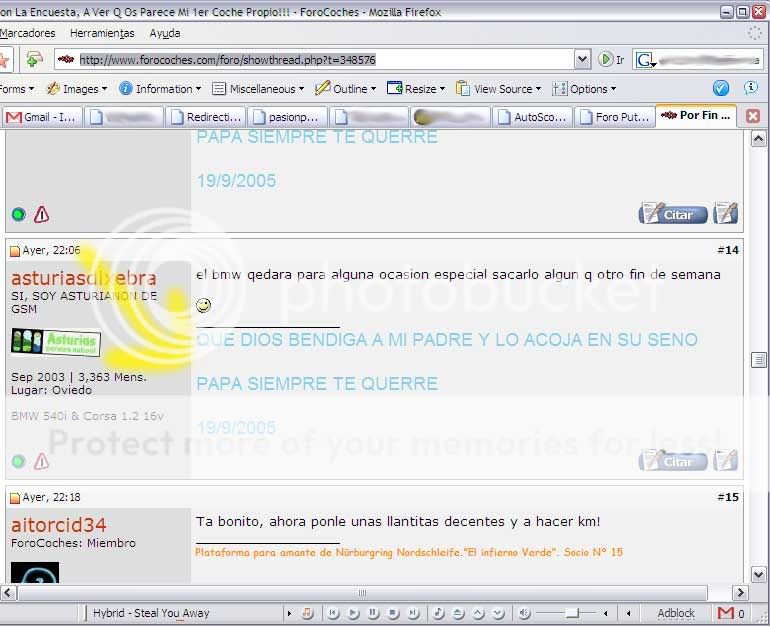This screenshot has width=770, height=627.
Task: Click the Asturias avatar image
Action: (x=56, y=342)
